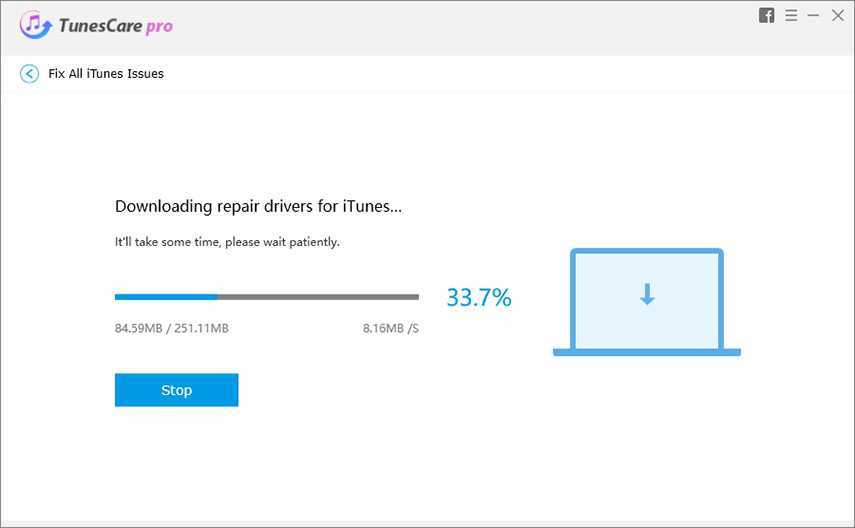Click the Downloading repair drivers heading

[258, 207]
